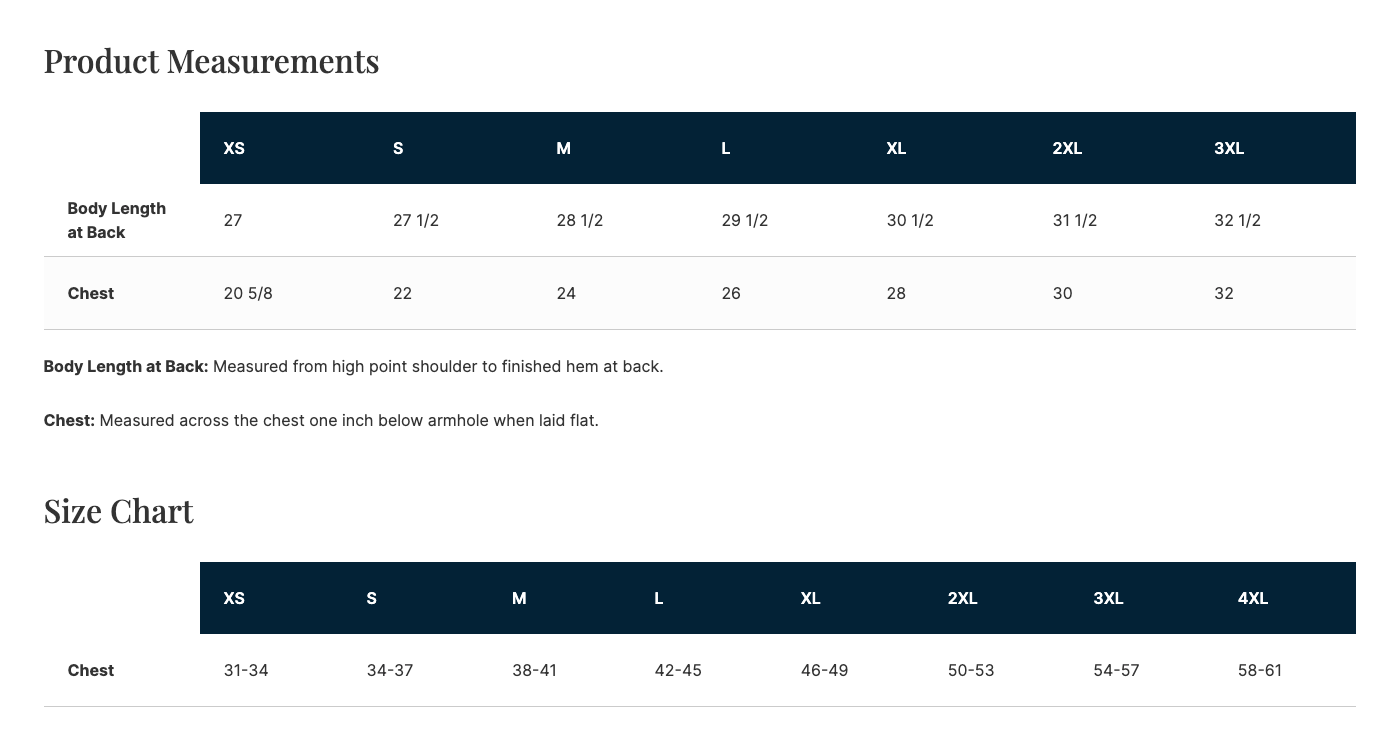Select the 50-53 chest range for 2XL
Viewport: 1396px width, 738px height.
971,670
